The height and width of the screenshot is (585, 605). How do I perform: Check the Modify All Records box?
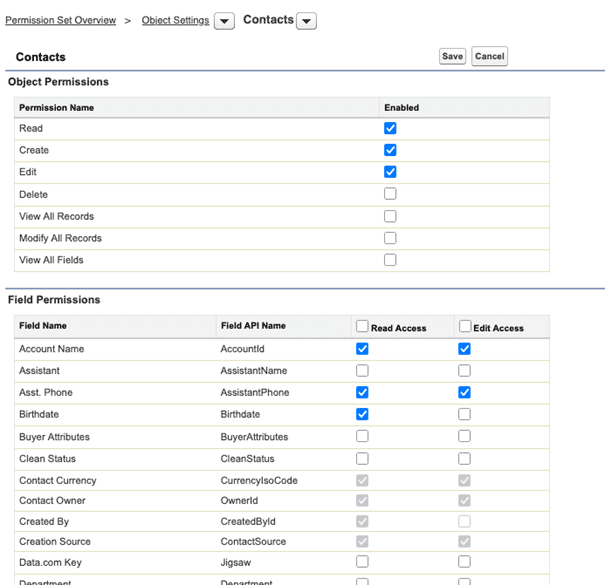[390, 238]
